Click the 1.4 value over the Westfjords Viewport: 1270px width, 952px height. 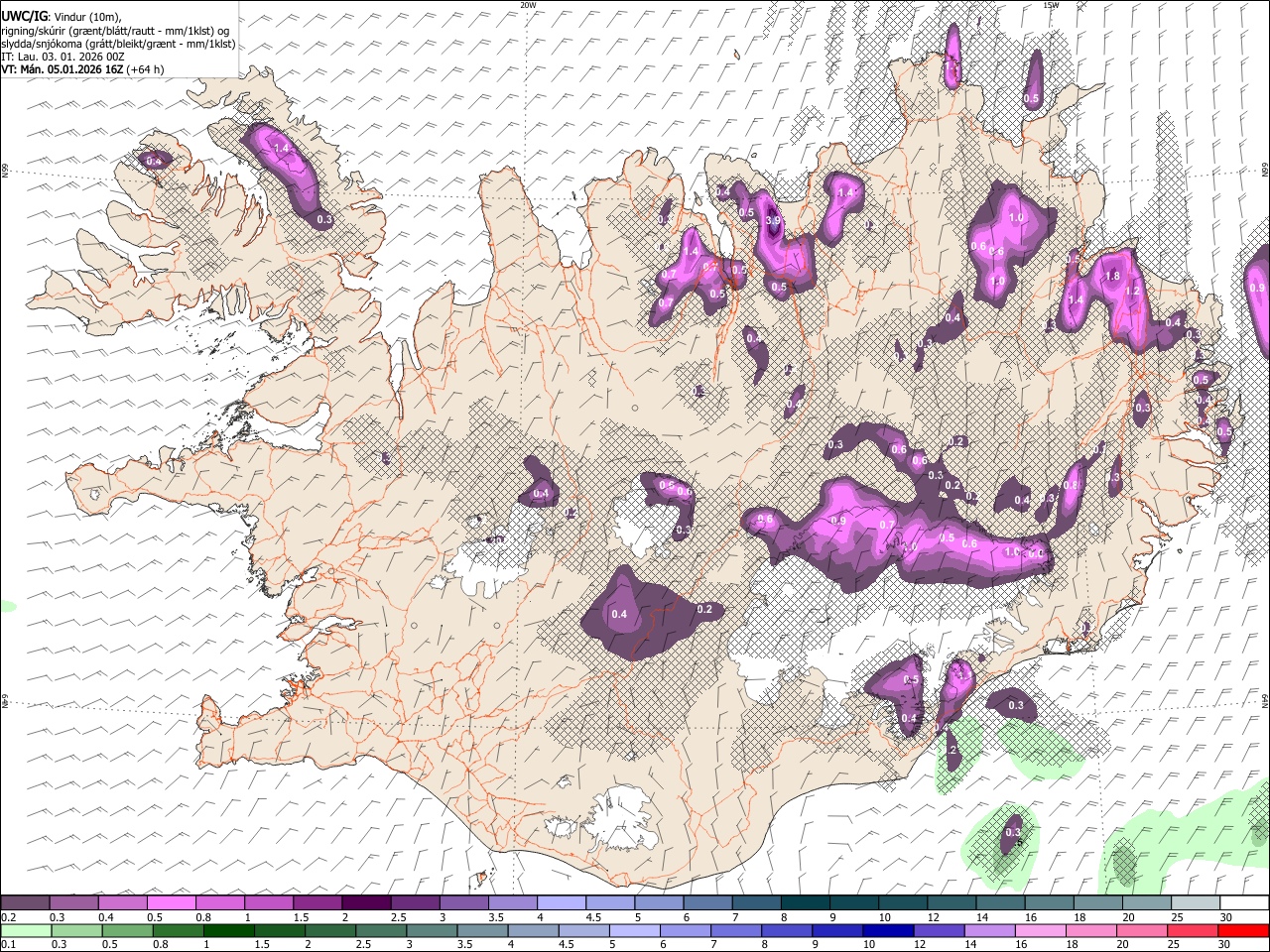(x=281, y=149)
